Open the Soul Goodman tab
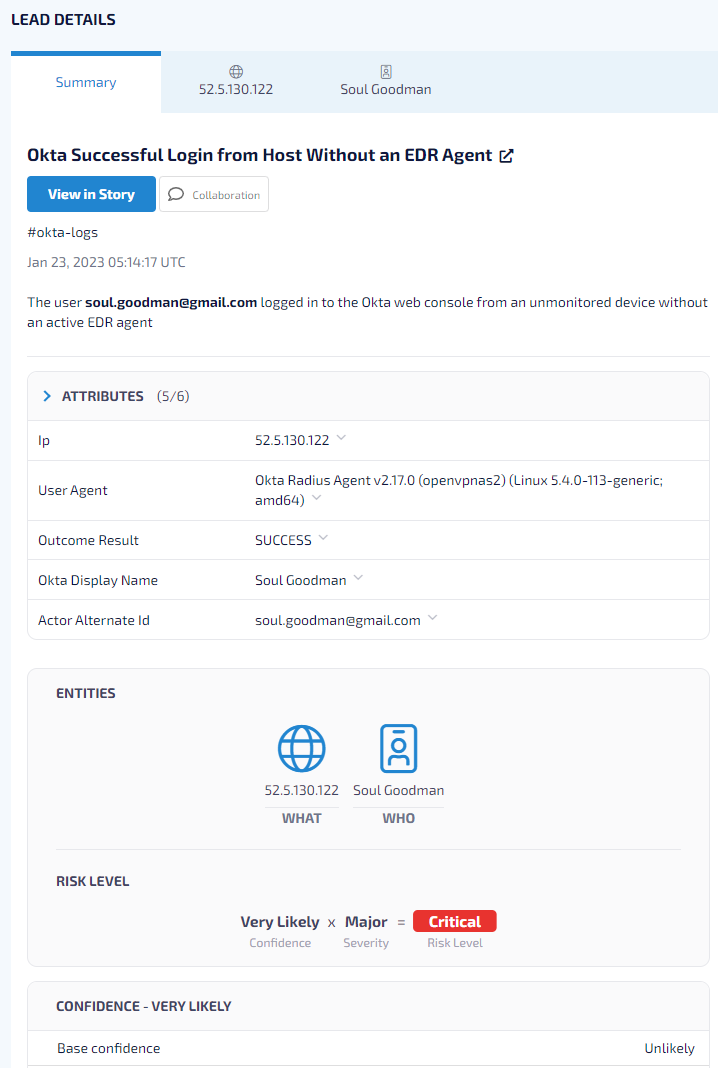This screenshot has width=718, height=1068. [386, 82]
